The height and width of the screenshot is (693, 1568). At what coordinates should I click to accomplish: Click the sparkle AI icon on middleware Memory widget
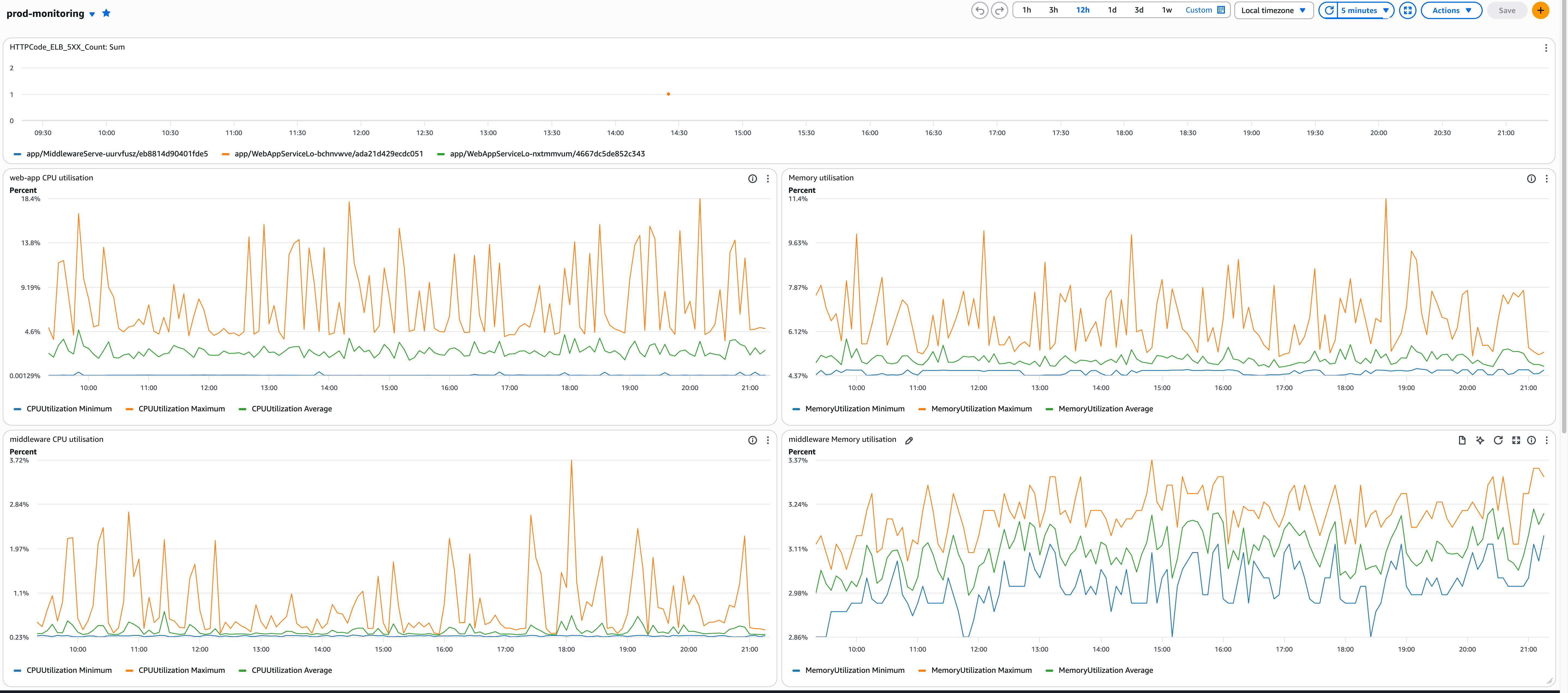click(1480, 440)
